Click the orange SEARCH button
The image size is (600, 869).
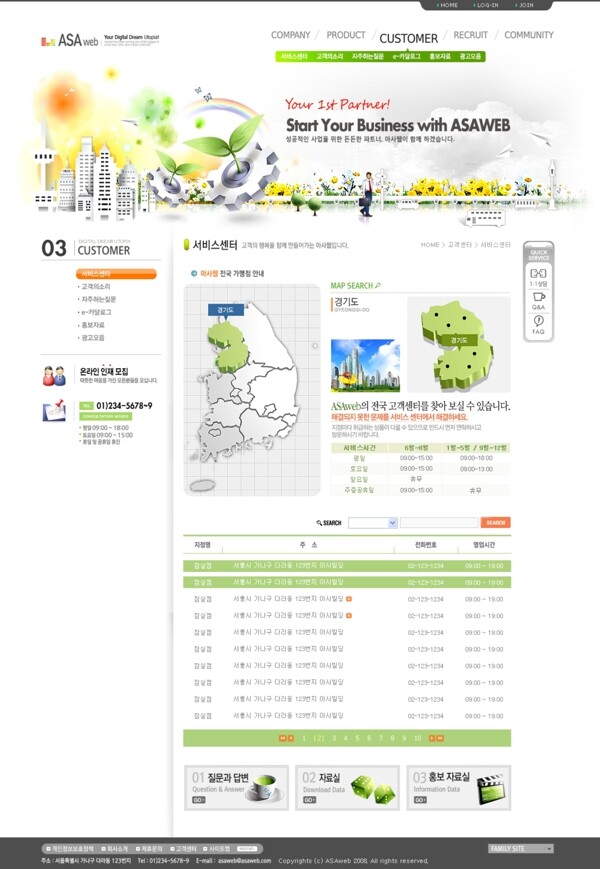(495, 523)
